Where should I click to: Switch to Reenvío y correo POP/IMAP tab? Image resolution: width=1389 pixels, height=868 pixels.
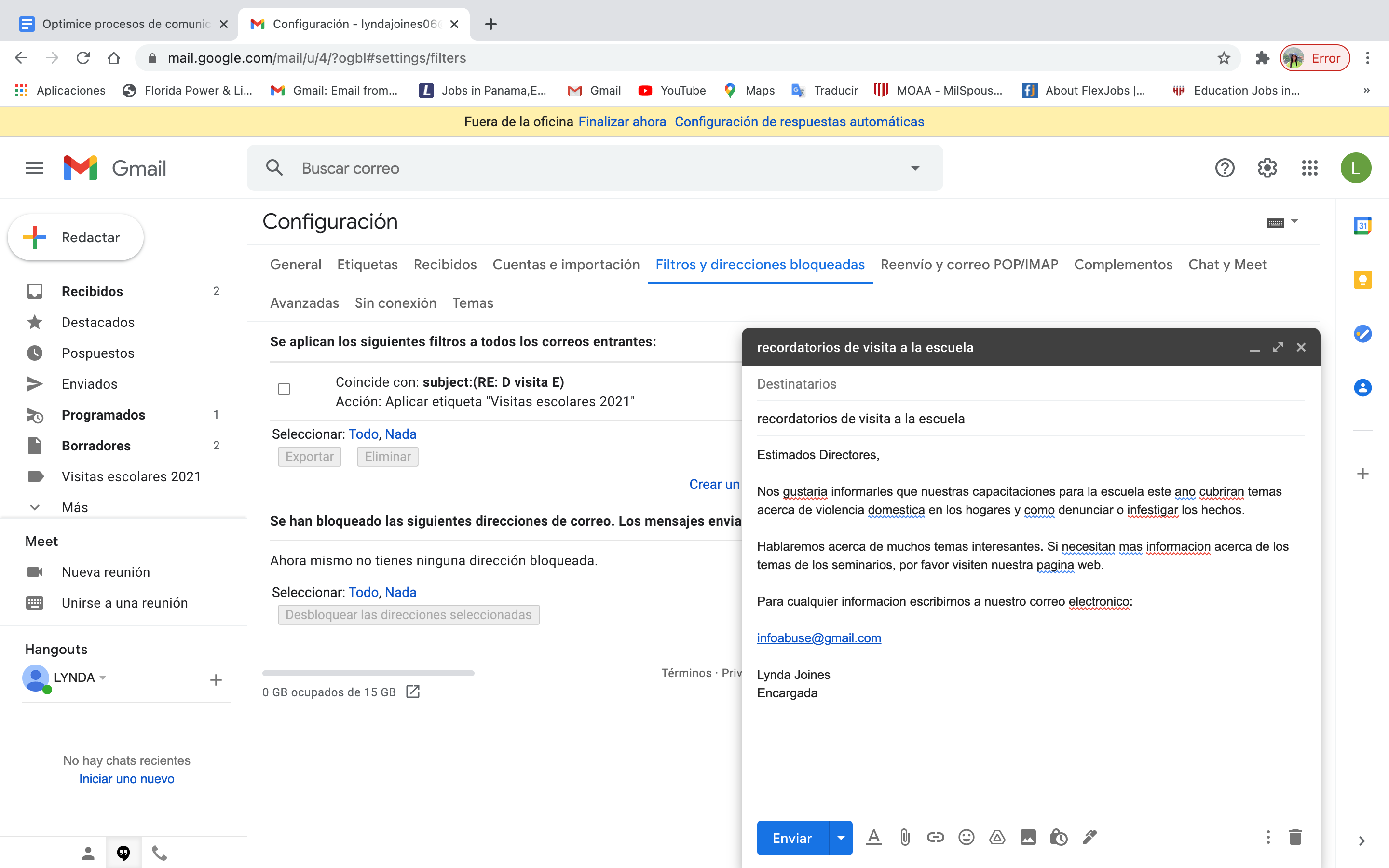(x=969, y=265)
